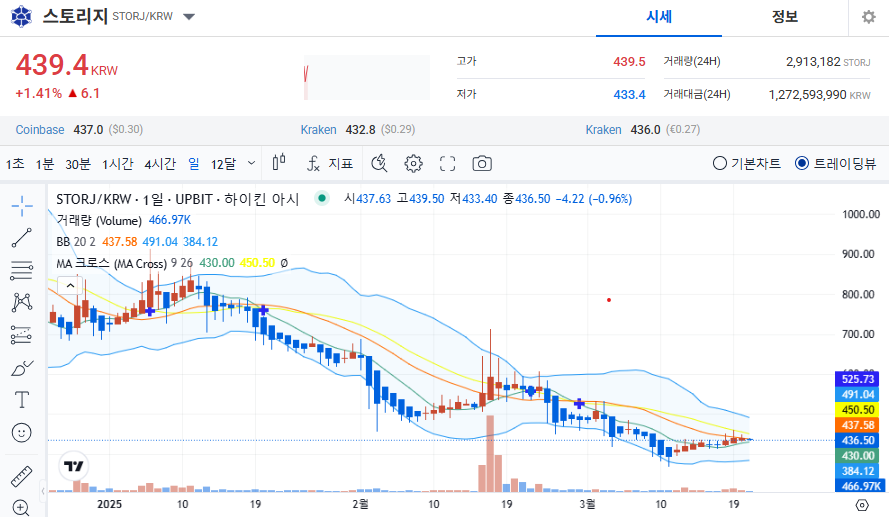Switch to the 시세 tab

coord(659,17)
